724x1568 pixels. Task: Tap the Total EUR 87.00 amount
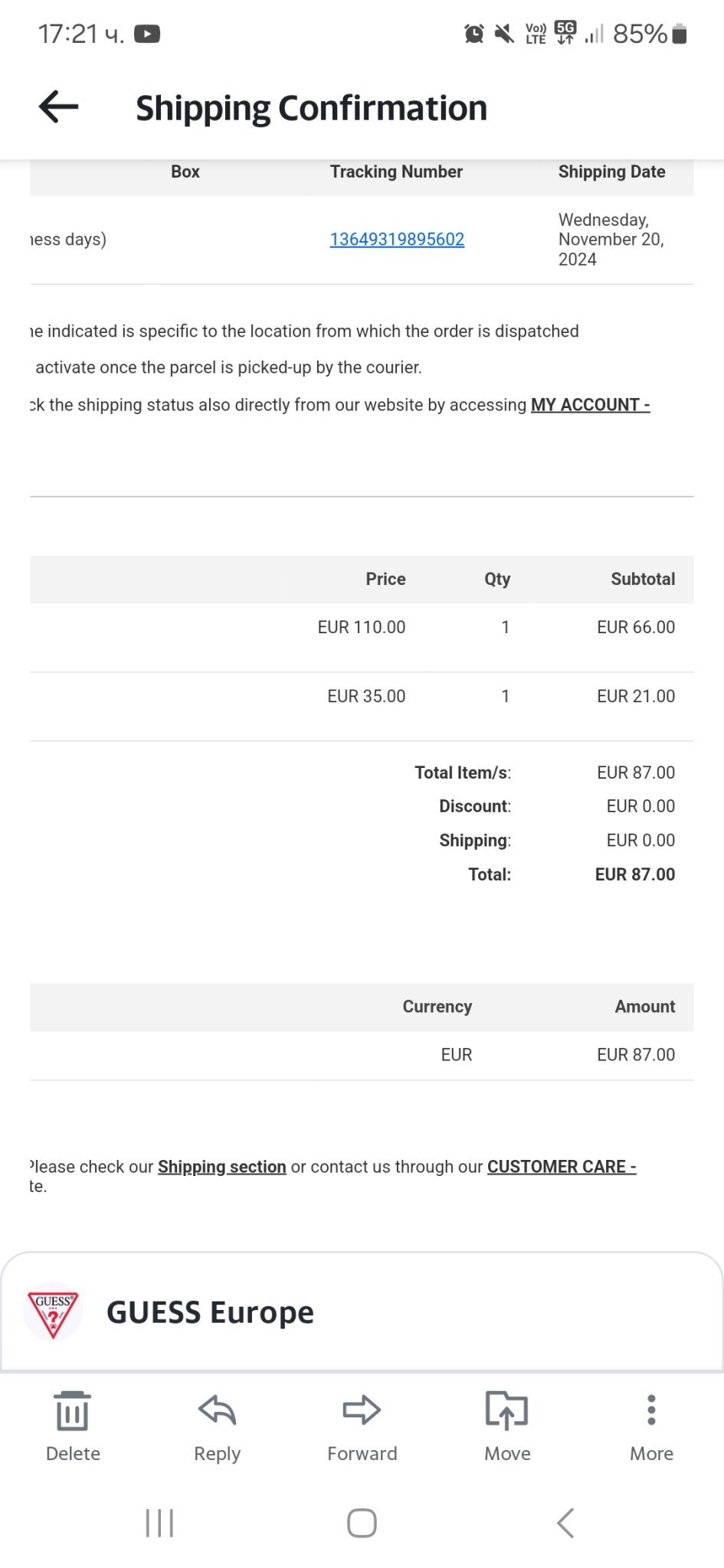[635, 874]
